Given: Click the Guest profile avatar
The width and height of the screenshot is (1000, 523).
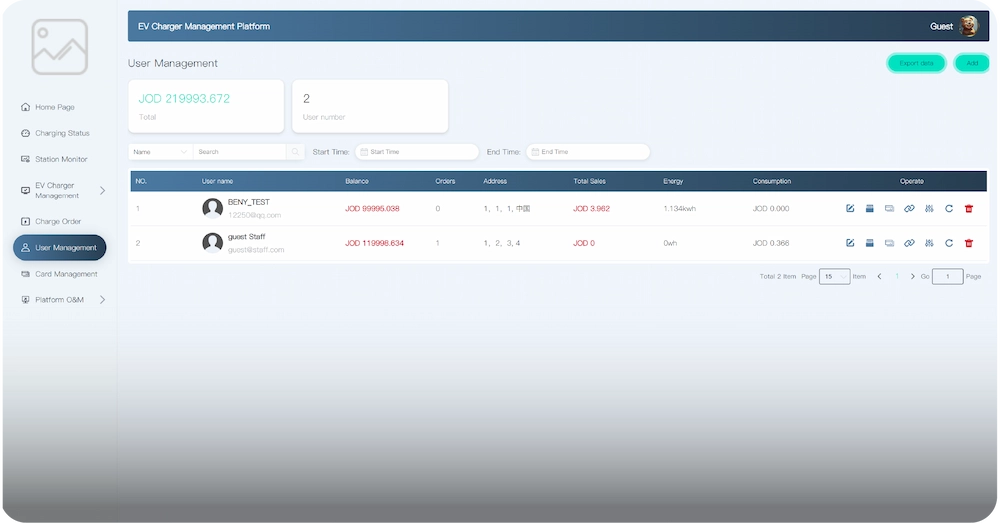Looking at the screenshot, I should 968,26.
